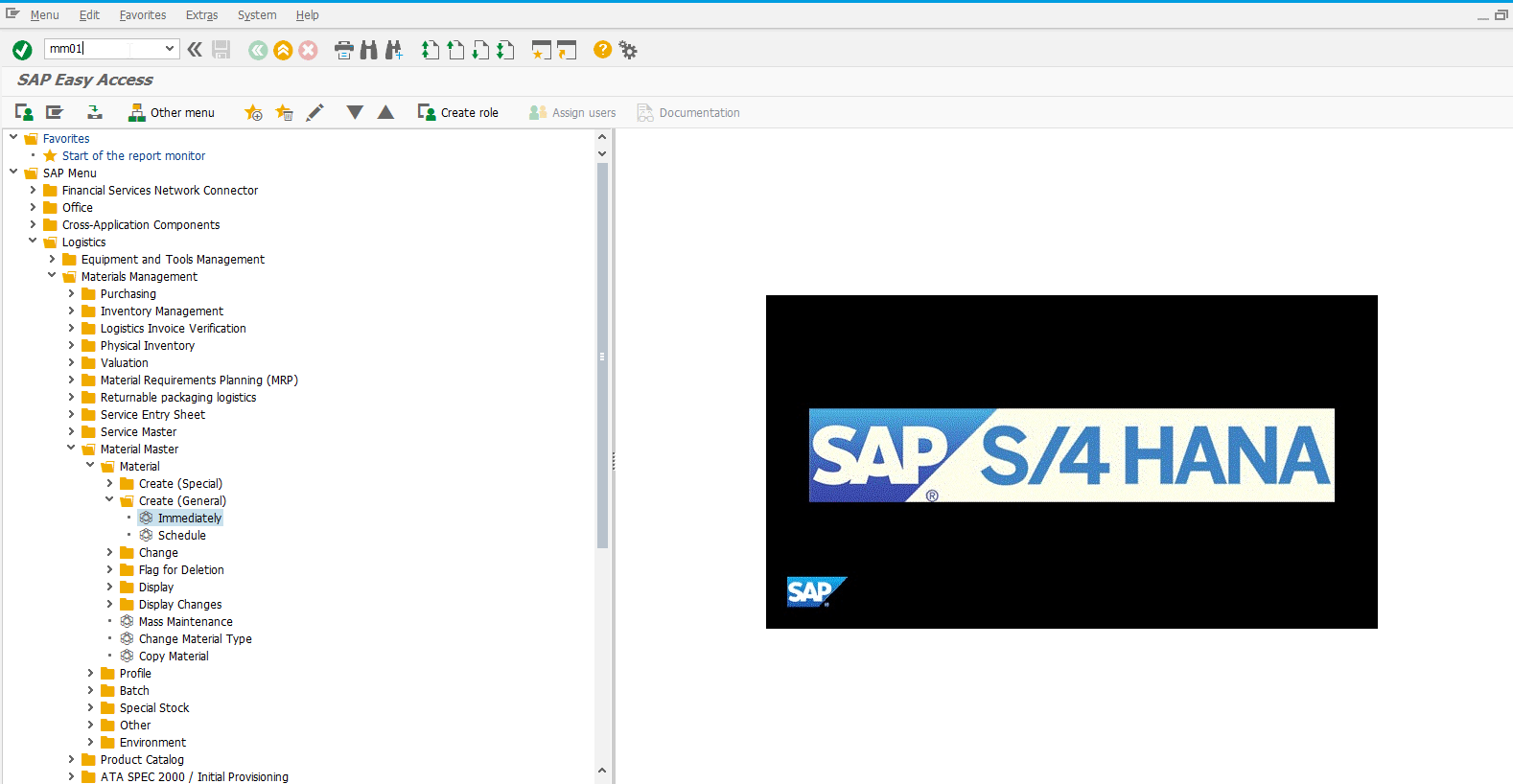The image size is (1513, 784).
Task: Expand Create (Special) folder
Action: point(109,483)
